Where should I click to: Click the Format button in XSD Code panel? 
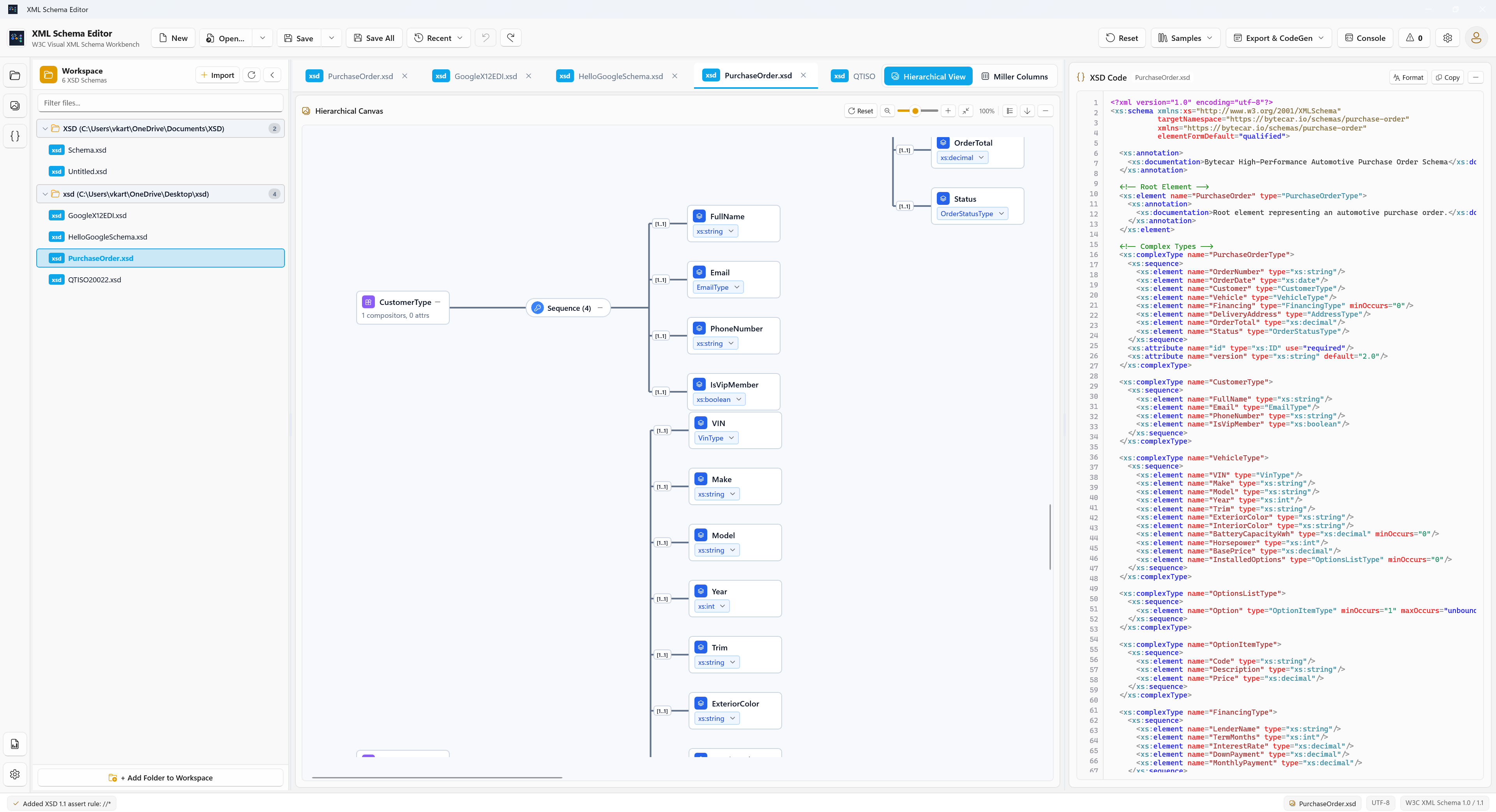[1408, 77]
